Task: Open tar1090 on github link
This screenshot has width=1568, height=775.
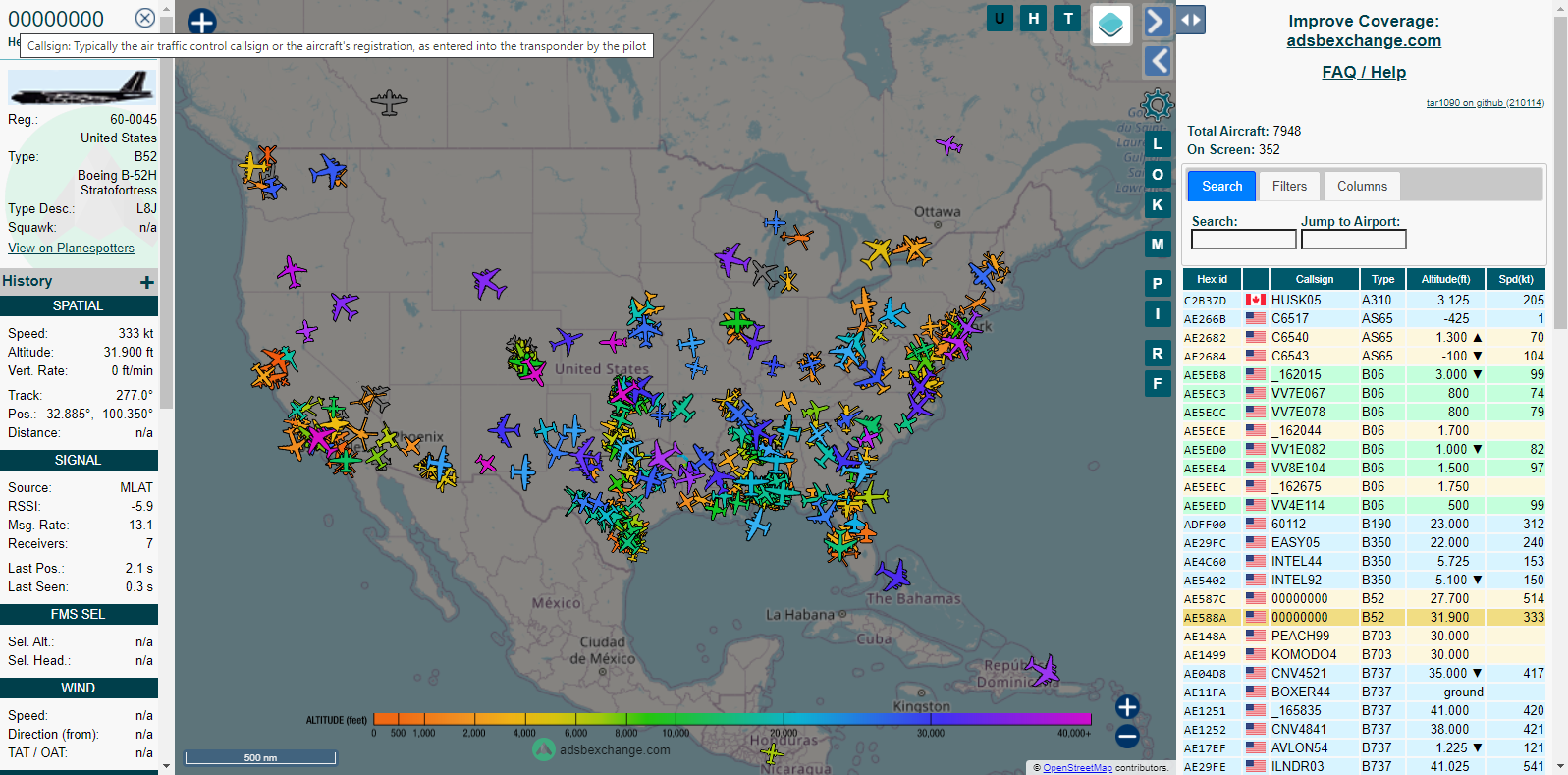Action: pyautogui.click(x=1485, y=103)
